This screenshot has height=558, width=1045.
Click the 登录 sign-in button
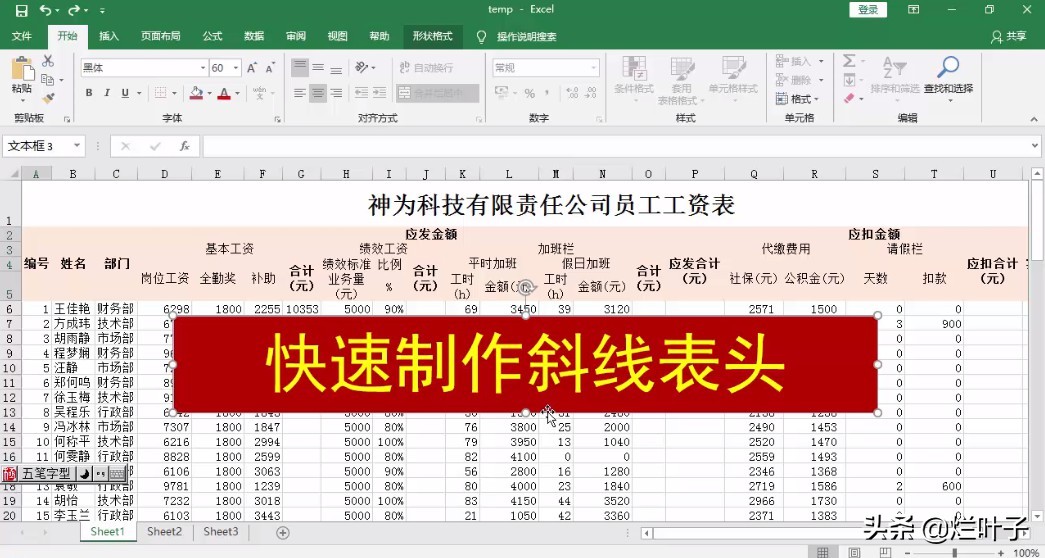pyautogui.click(x=868, y=10)
